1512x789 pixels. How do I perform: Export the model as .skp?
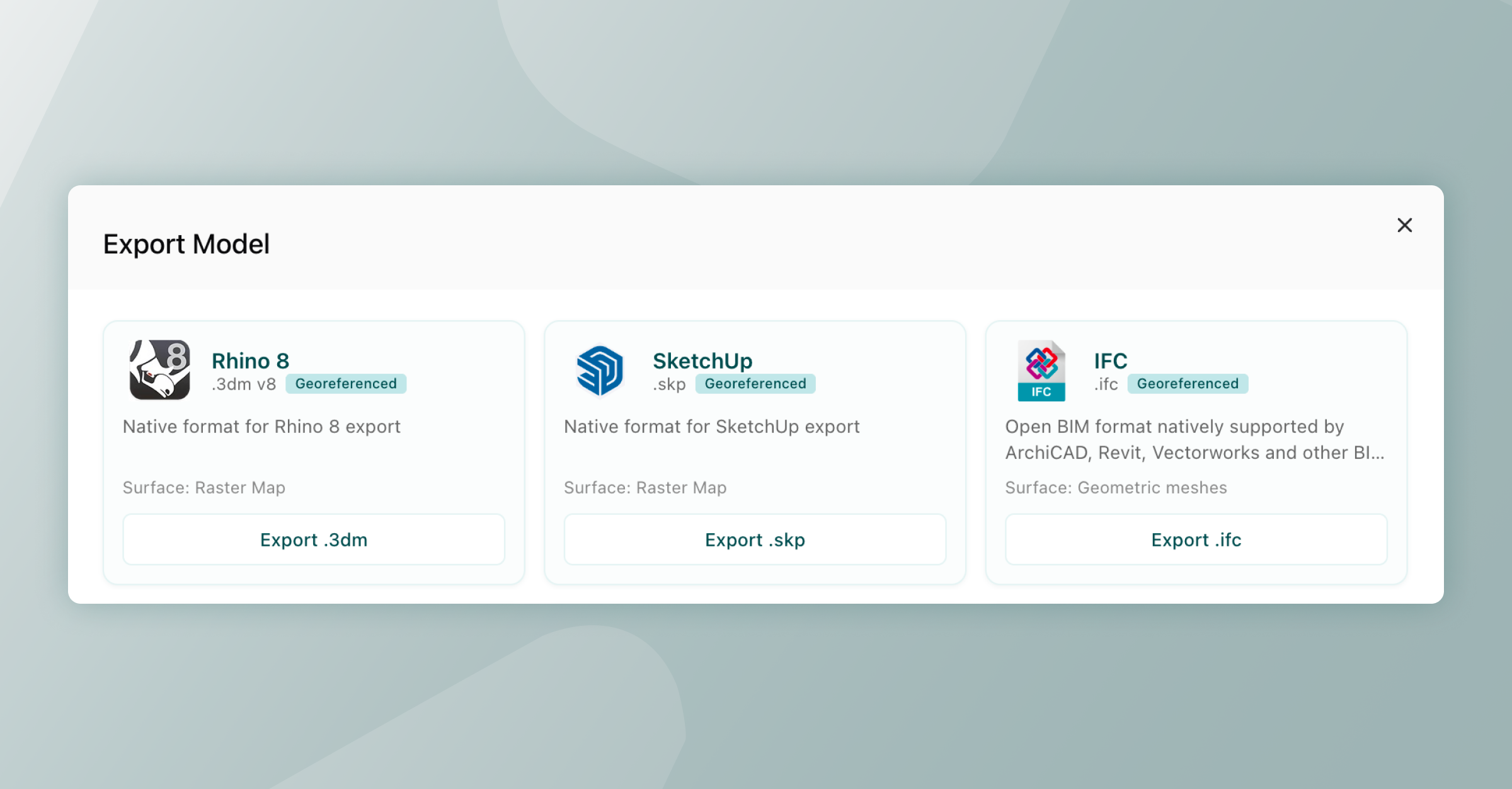click(x=755, y=539)
